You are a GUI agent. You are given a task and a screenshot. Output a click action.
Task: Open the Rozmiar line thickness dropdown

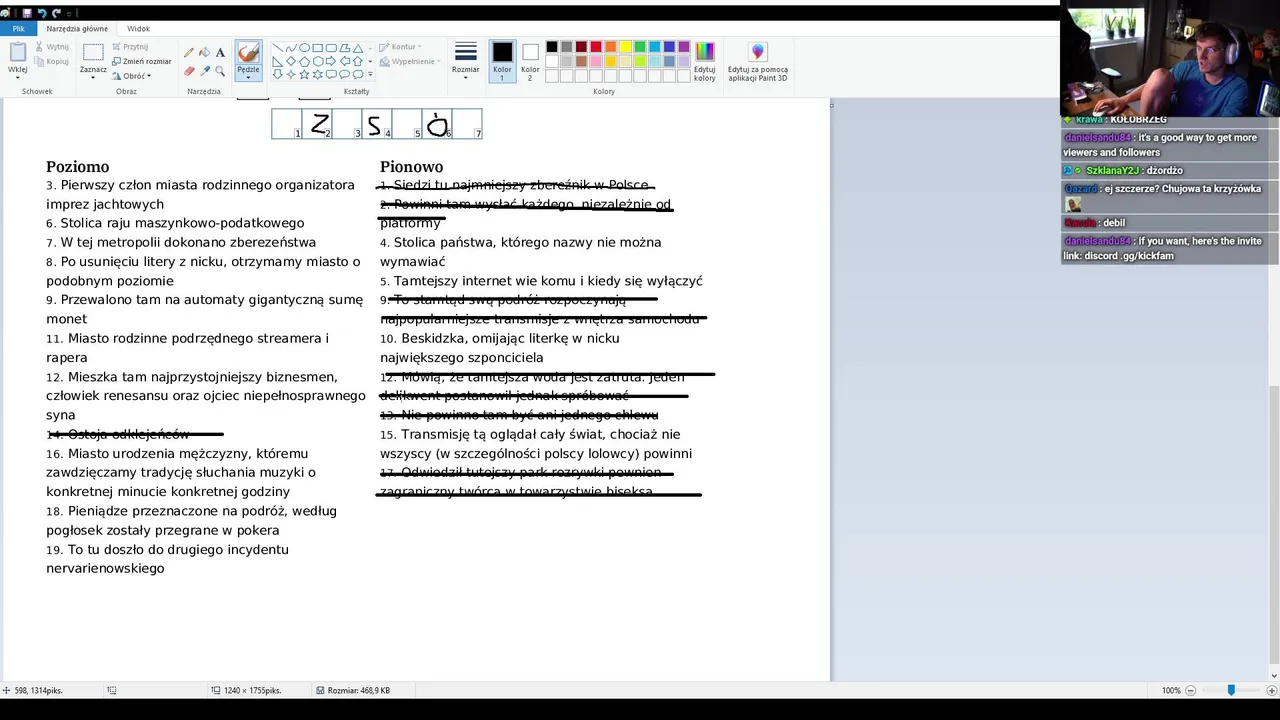(466, 62)
